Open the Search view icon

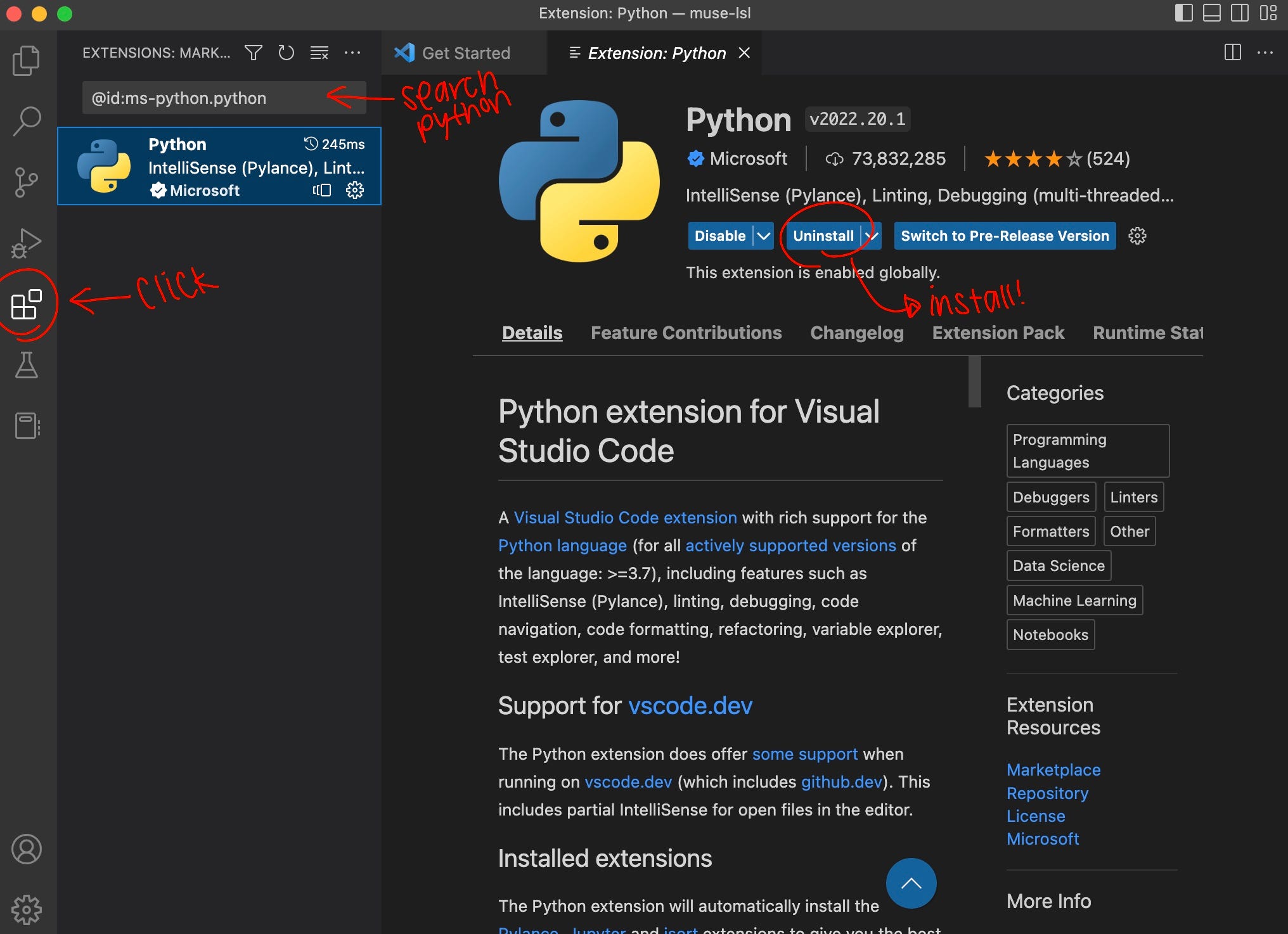tap(26, 120)
